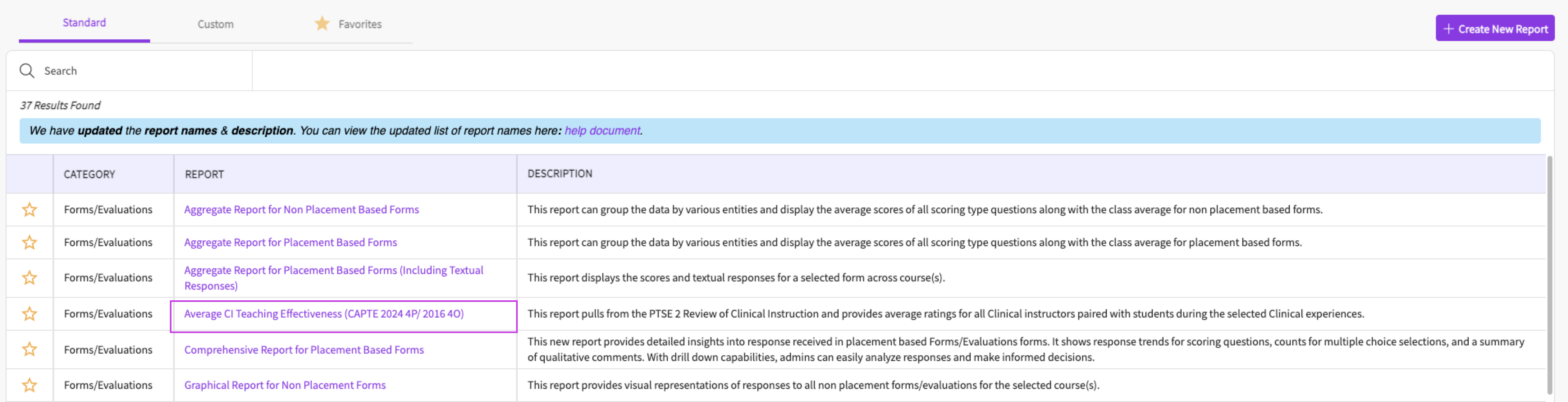Viewport: 1568px width, 402px height.
Task: Star the Graphical Report for Non Placement Forms
Action: (29, 385)
